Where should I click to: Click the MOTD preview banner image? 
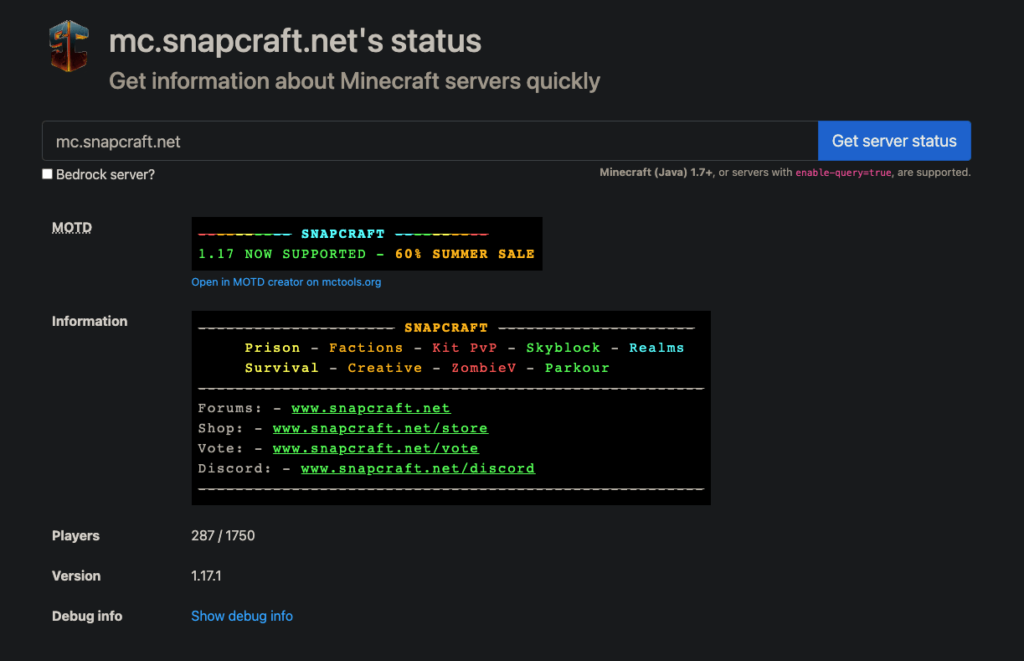(x=366, y=244)
